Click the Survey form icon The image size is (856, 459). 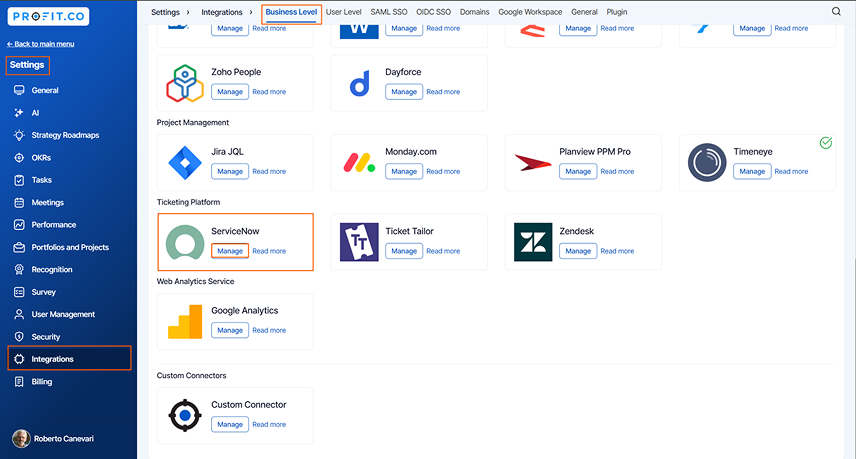tap(19, 292)
